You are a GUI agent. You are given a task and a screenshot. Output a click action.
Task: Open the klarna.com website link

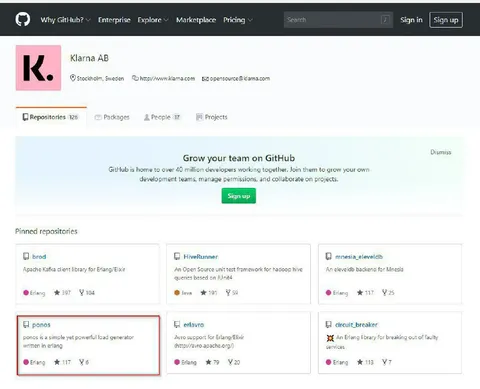167,78
